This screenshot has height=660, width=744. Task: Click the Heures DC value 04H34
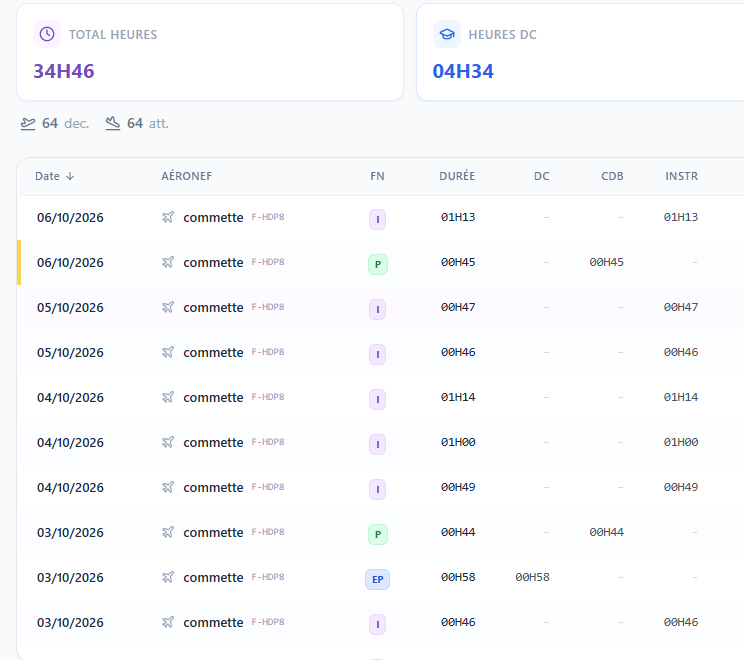pyautogui.click(x=463, y=71)
